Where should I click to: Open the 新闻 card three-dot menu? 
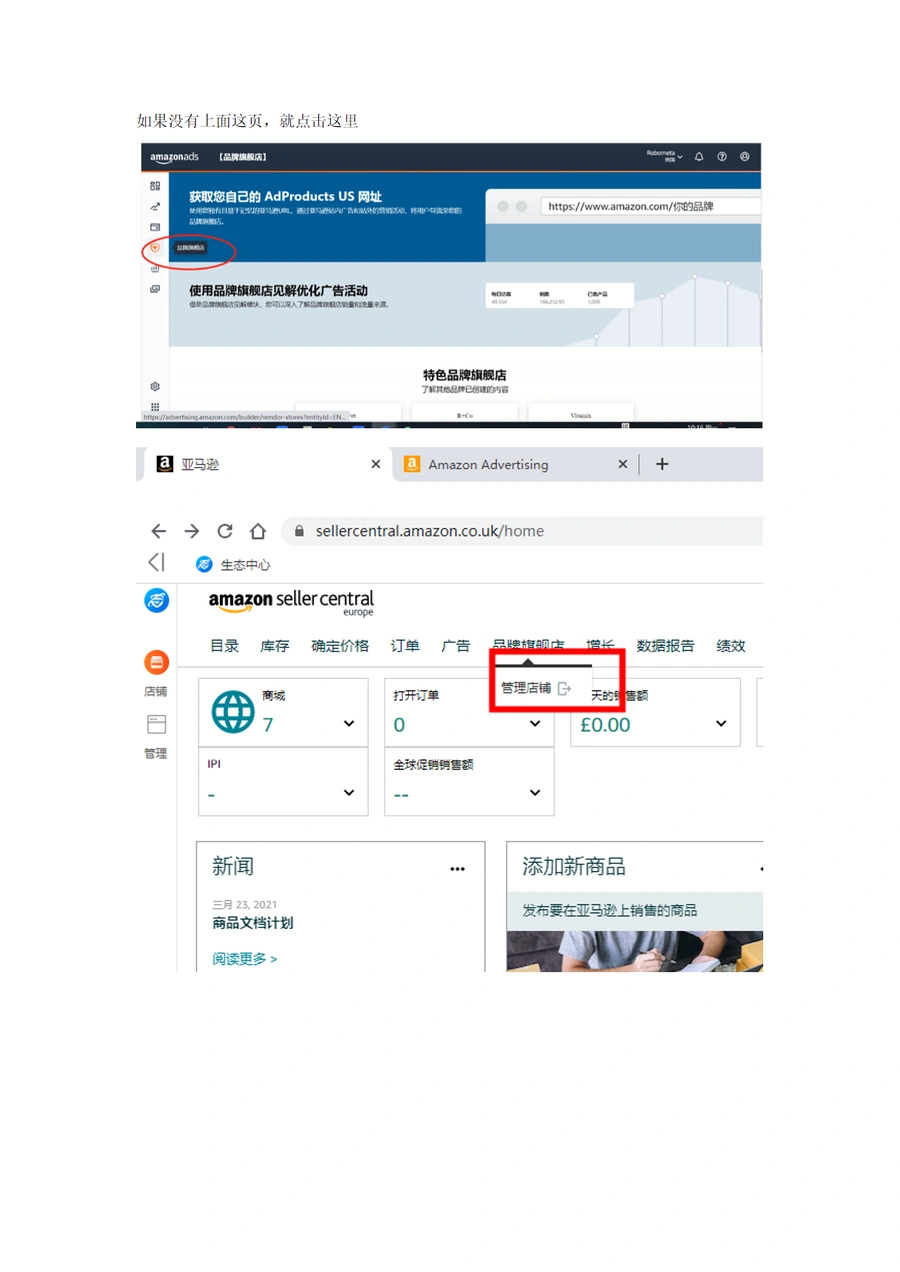(457, 869)
